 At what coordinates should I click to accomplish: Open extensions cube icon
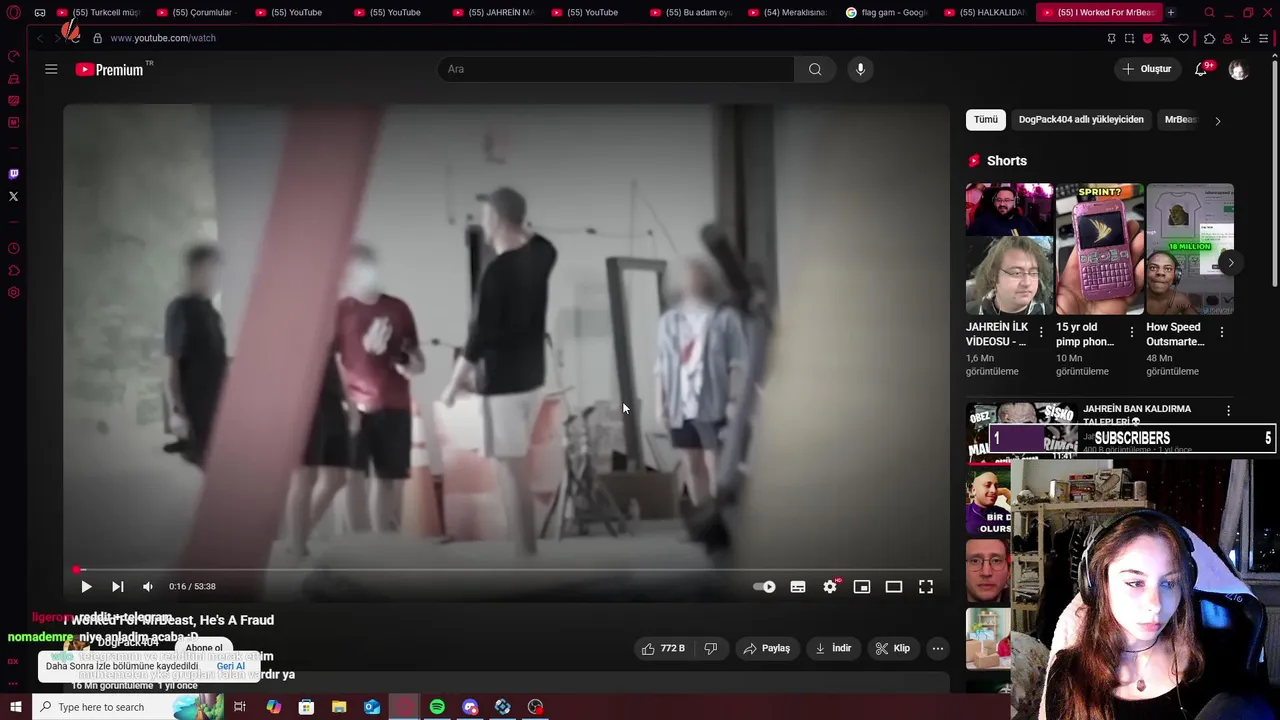(x=1209, y=38)
